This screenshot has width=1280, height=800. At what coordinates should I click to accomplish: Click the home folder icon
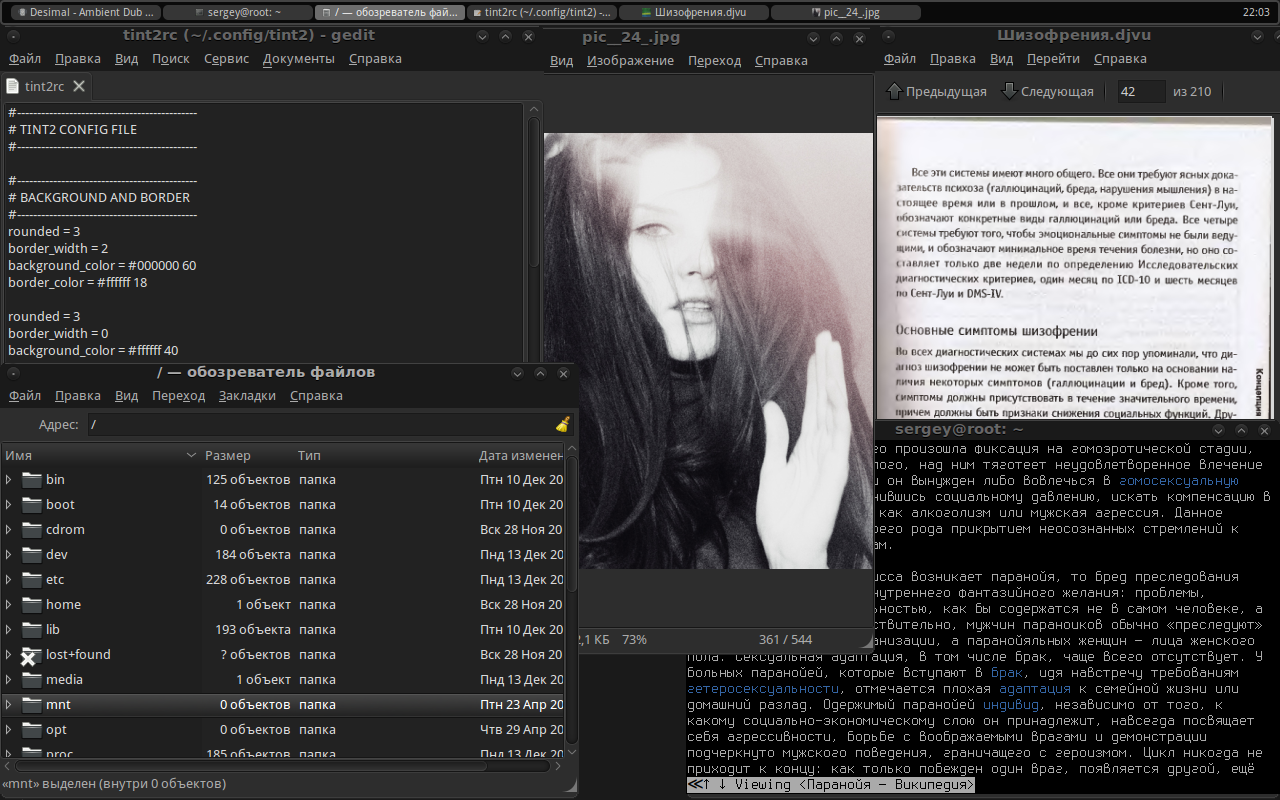click(31, 605)
